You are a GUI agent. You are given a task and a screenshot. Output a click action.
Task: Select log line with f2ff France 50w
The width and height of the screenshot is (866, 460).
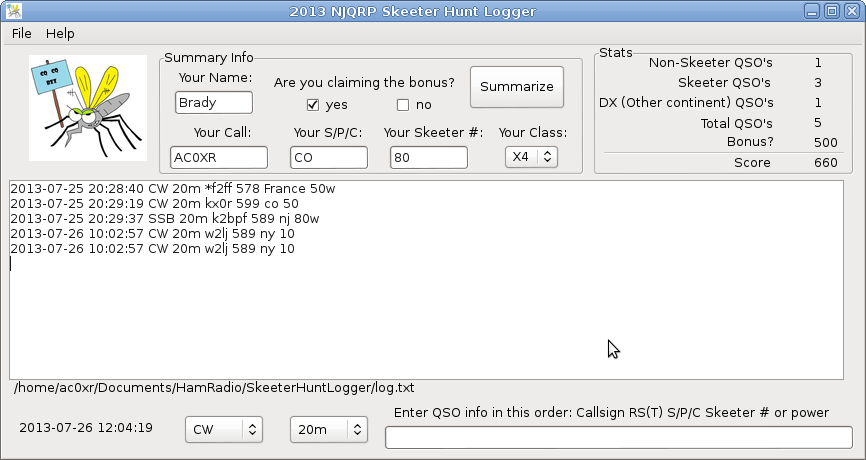[x=173, y=189]
